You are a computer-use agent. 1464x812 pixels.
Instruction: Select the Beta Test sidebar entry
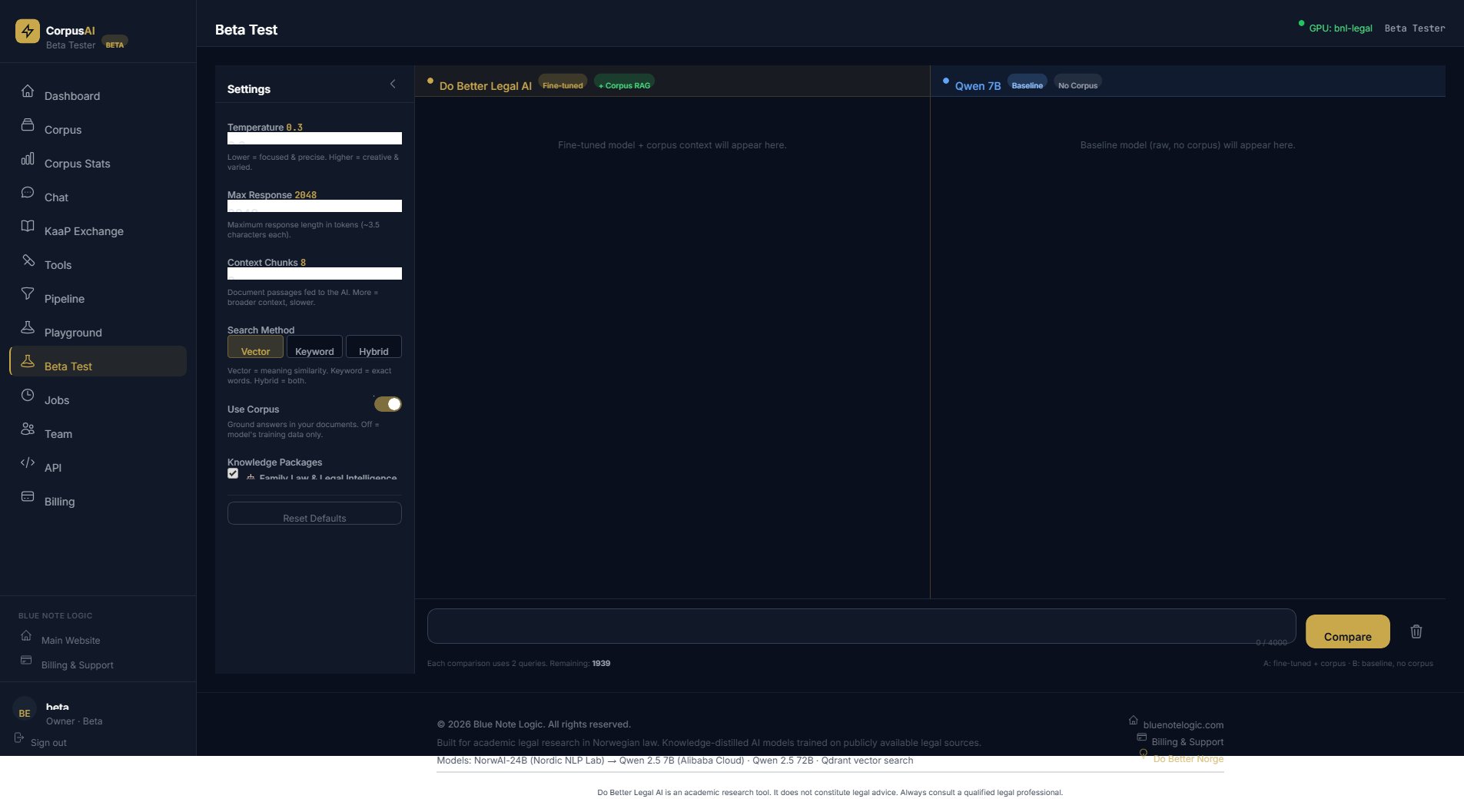pos(69,366)
